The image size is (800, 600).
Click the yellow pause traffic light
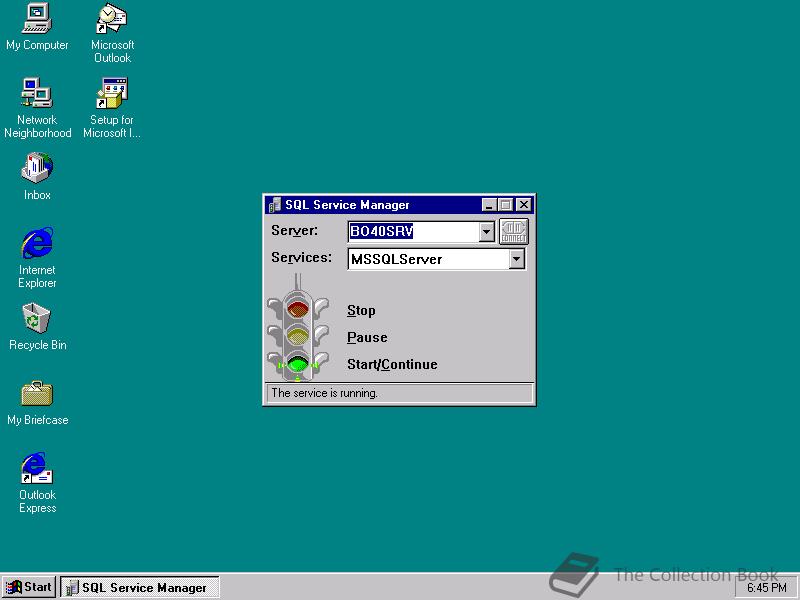coord(297,336)
